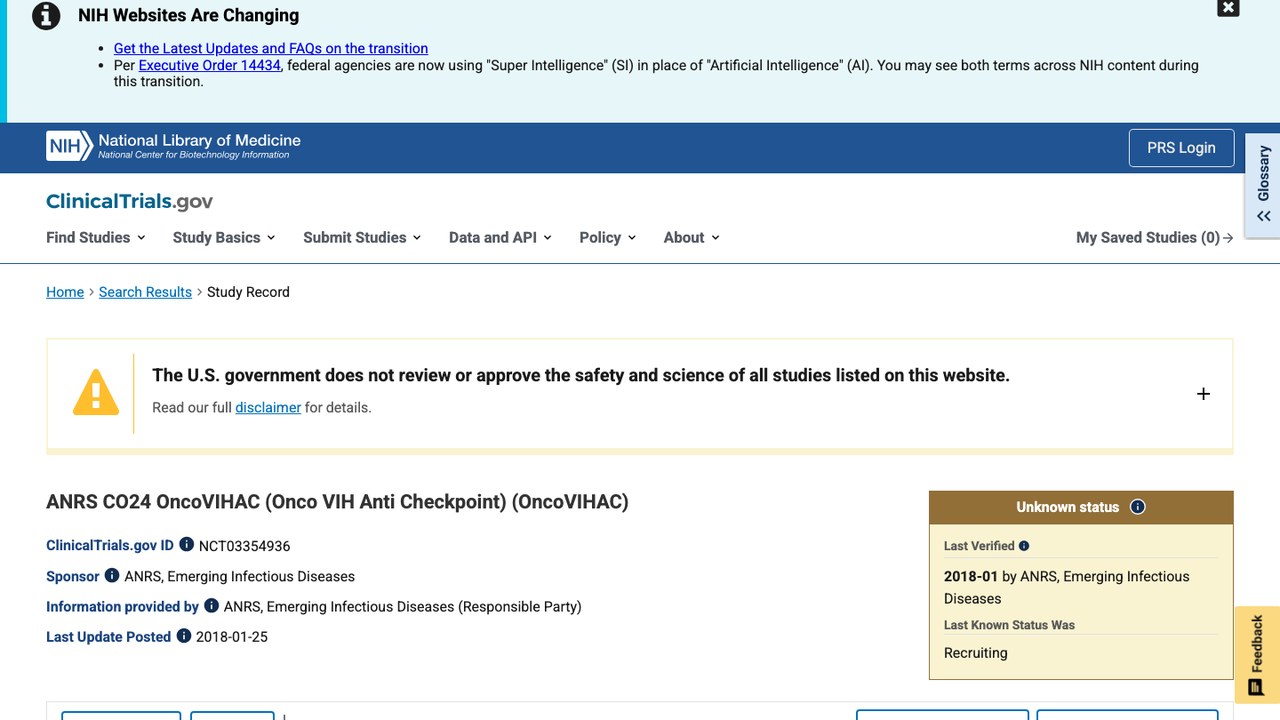Click the info icon beside Unknown status

click(1137, 507)
